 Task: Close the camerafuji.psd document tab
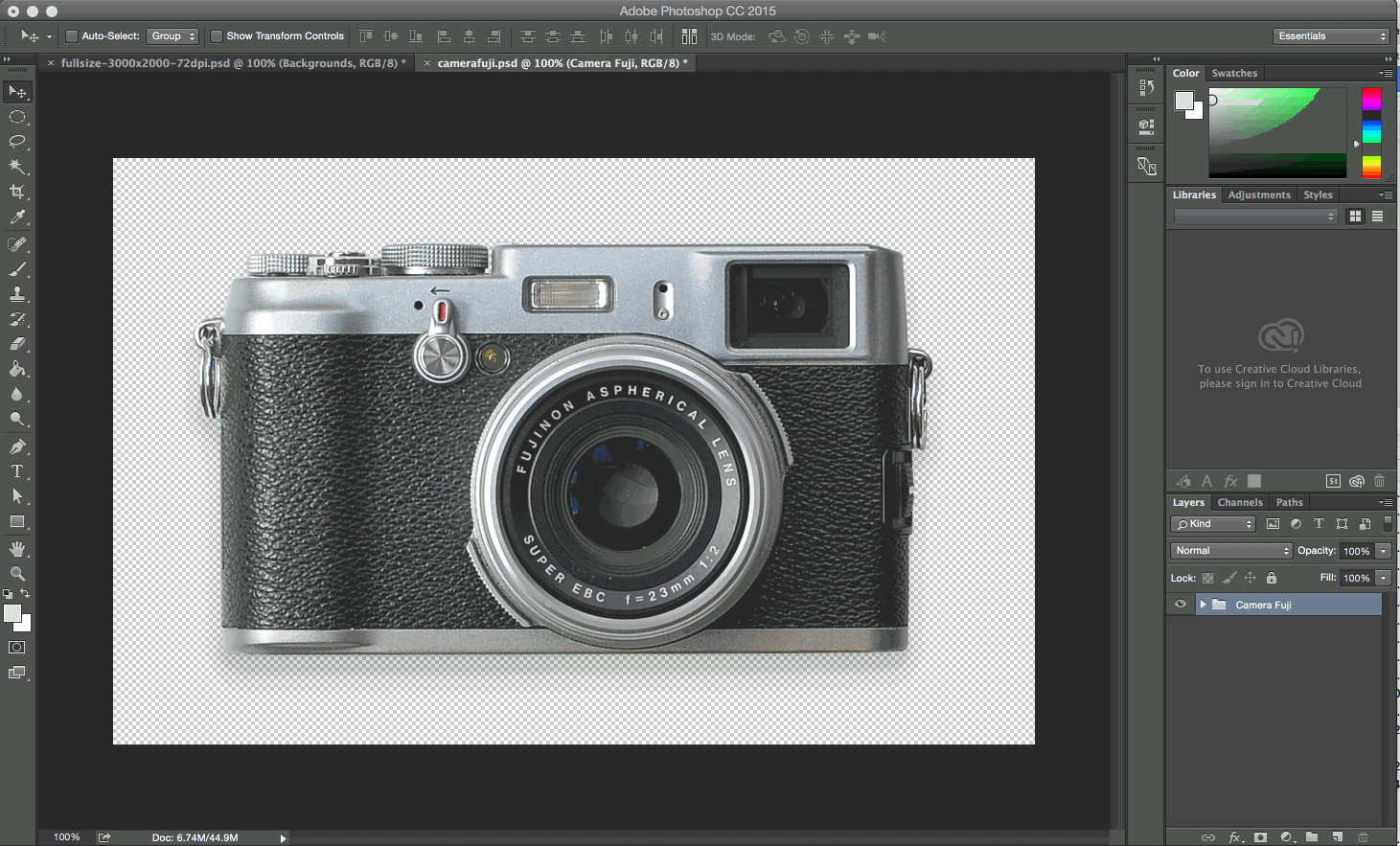tap(427, 63)
